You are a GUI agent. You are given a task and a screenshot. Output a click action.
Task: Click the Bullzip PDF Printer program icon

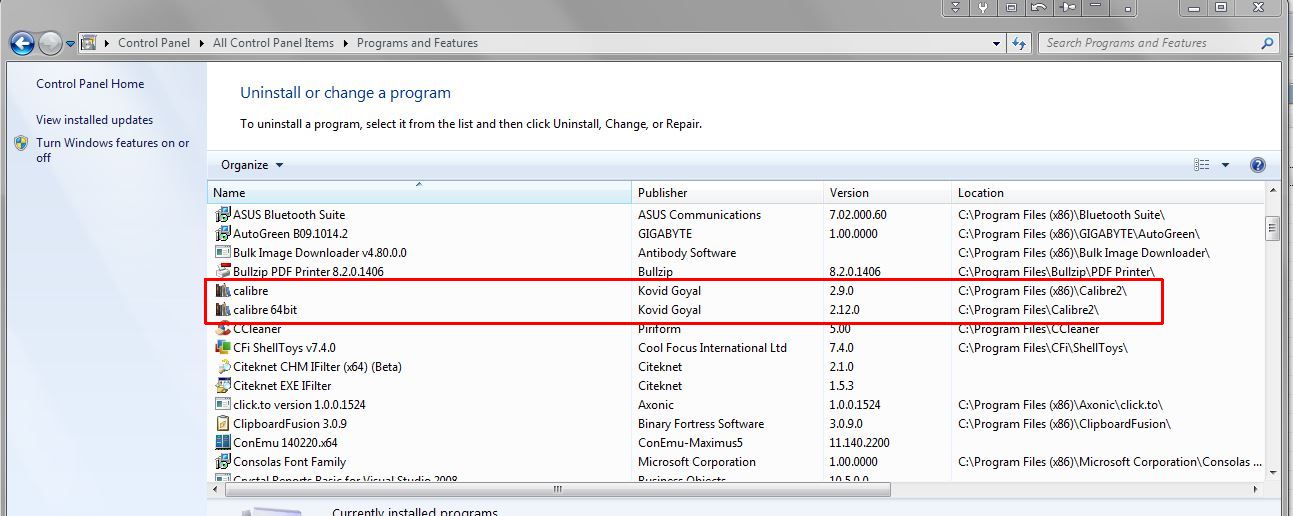[223, 272]
